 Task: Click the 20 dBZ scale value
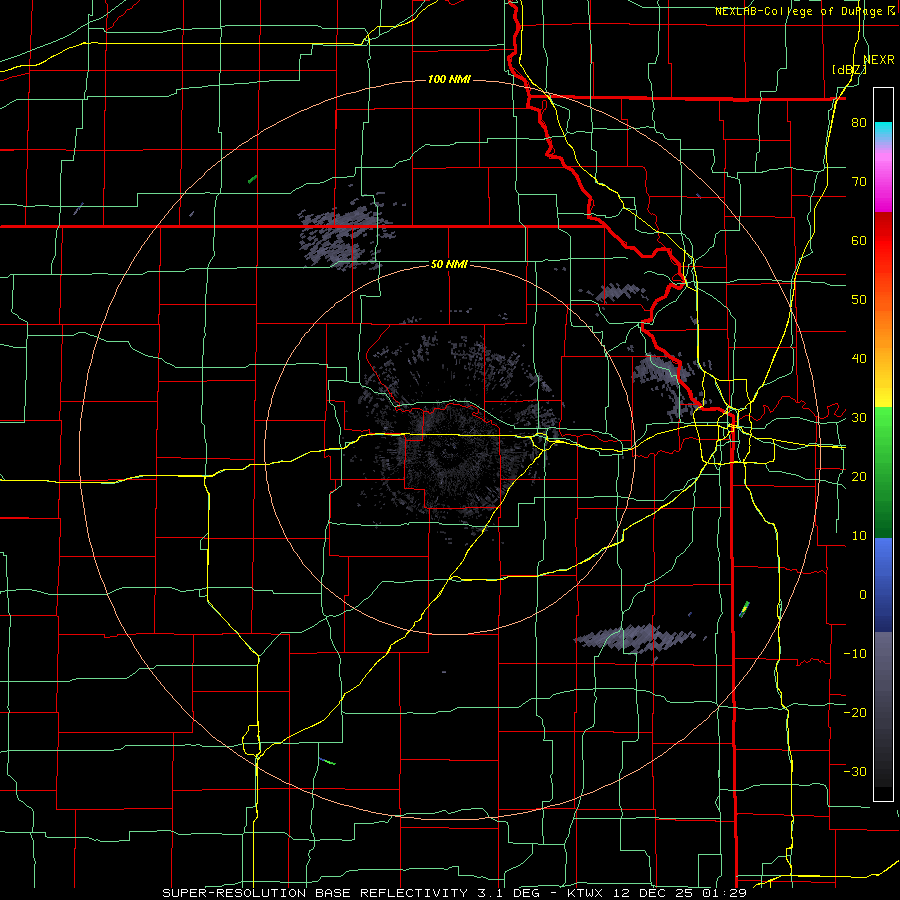(x=859, y=477)
